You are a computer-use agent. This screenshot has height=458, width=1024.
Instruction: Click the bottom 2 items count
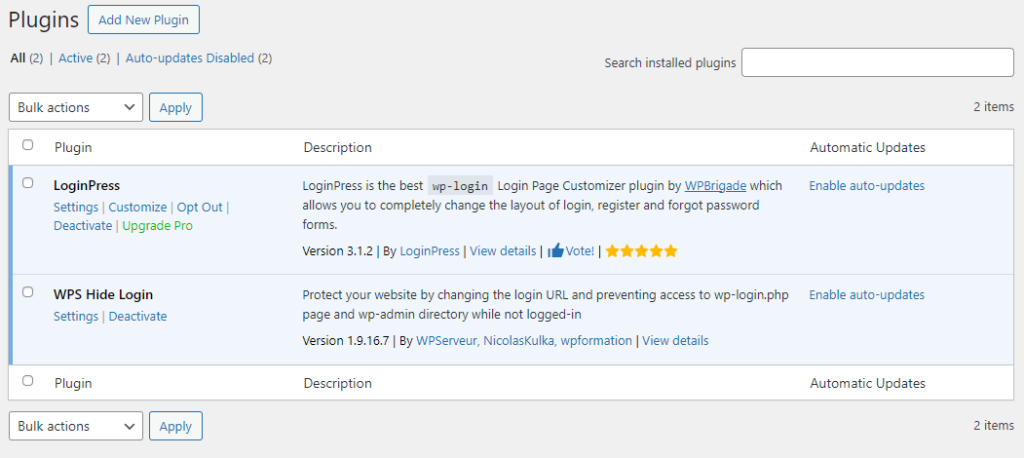click(x=993, y=425)
